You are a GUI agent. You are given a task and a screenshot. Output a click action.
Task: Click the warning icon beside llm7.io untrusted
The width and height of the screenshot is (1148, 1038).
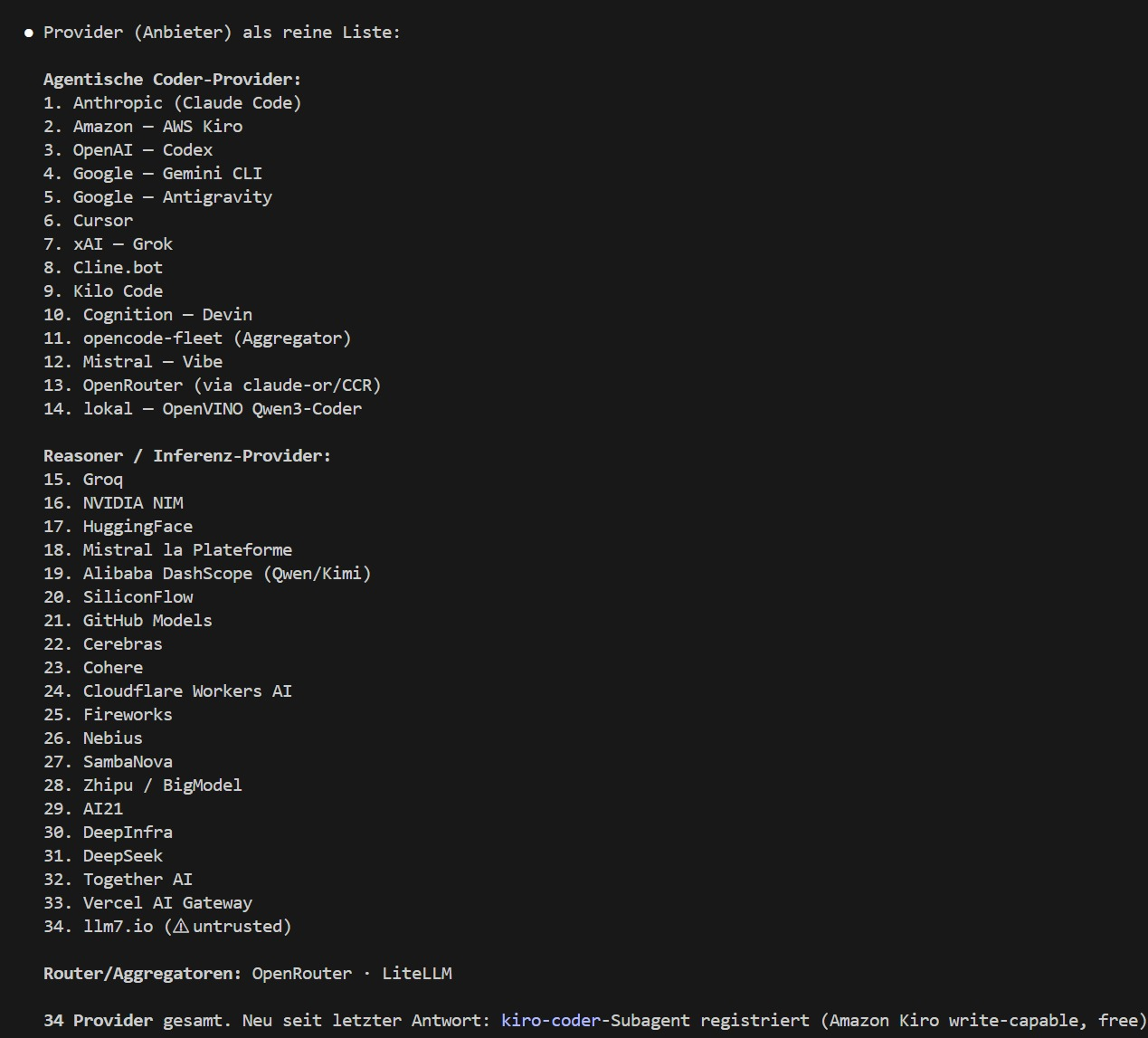click(181, 926)
